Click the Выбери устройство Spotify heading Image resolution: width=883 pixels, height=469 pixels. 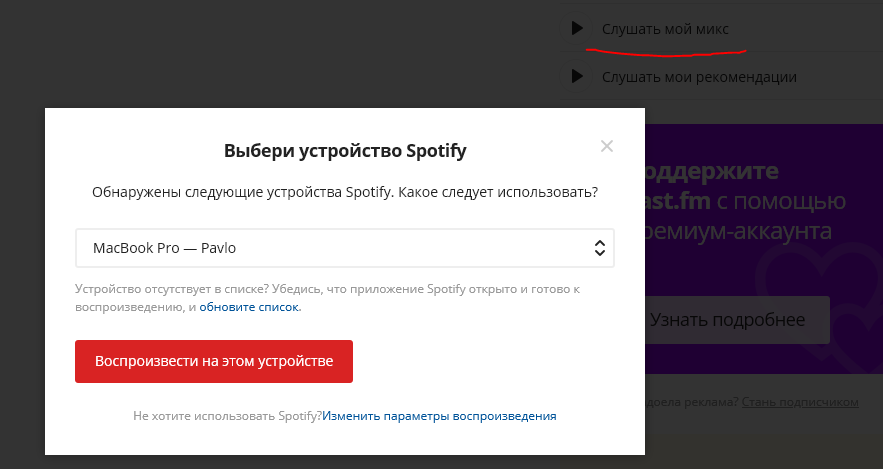point(345,152)
